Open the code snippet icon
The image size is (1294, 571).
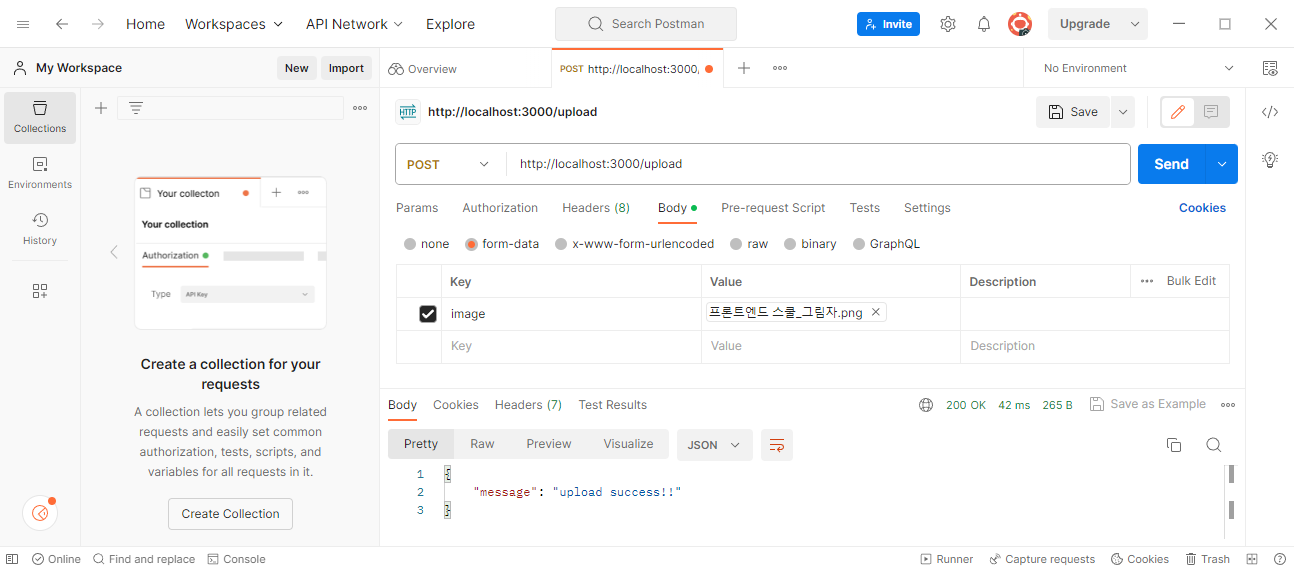[1270, 112]
